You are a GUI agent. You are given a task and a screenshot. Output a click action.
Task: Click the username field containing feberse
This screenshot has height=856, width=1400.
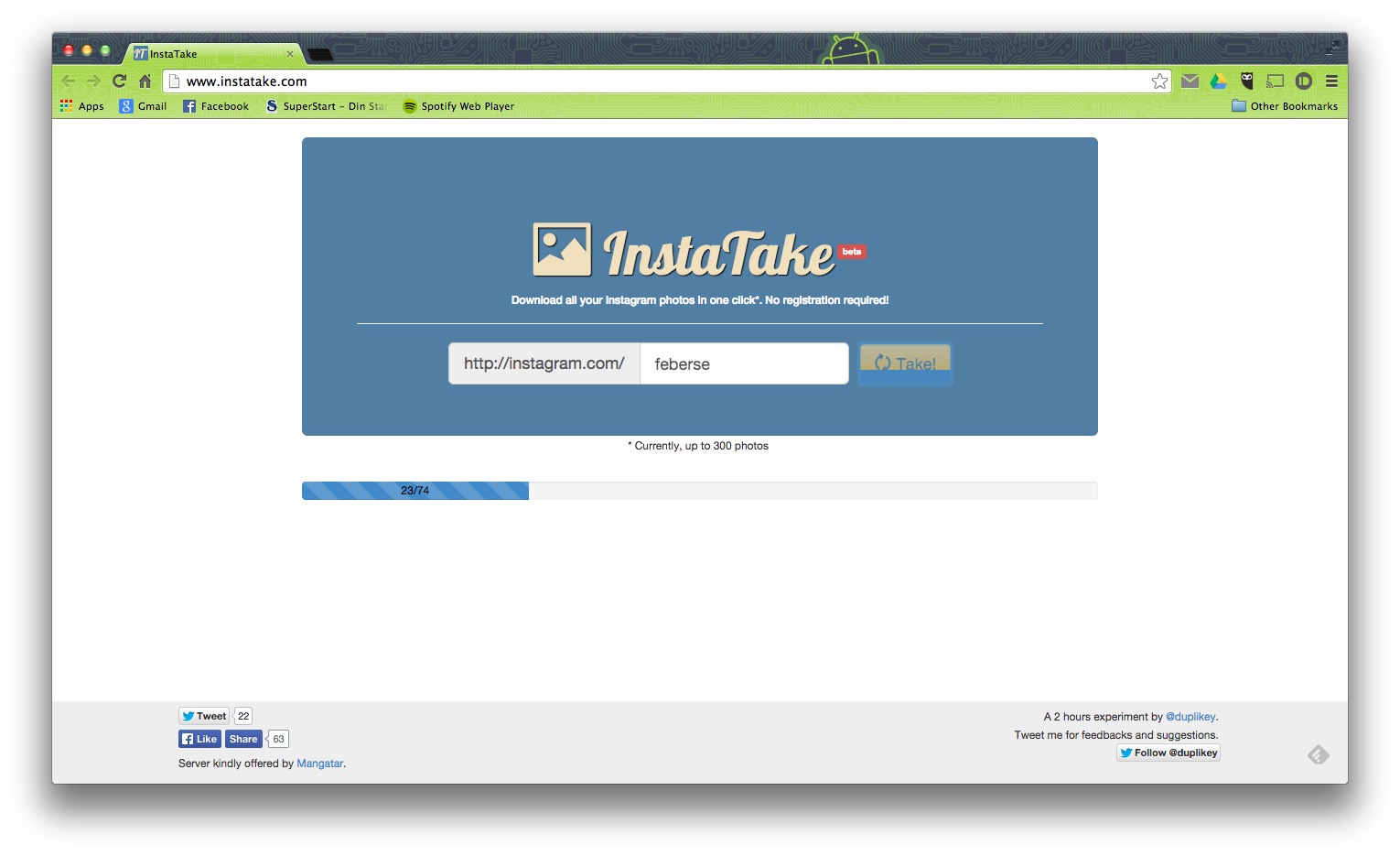[x=744, y=363]
